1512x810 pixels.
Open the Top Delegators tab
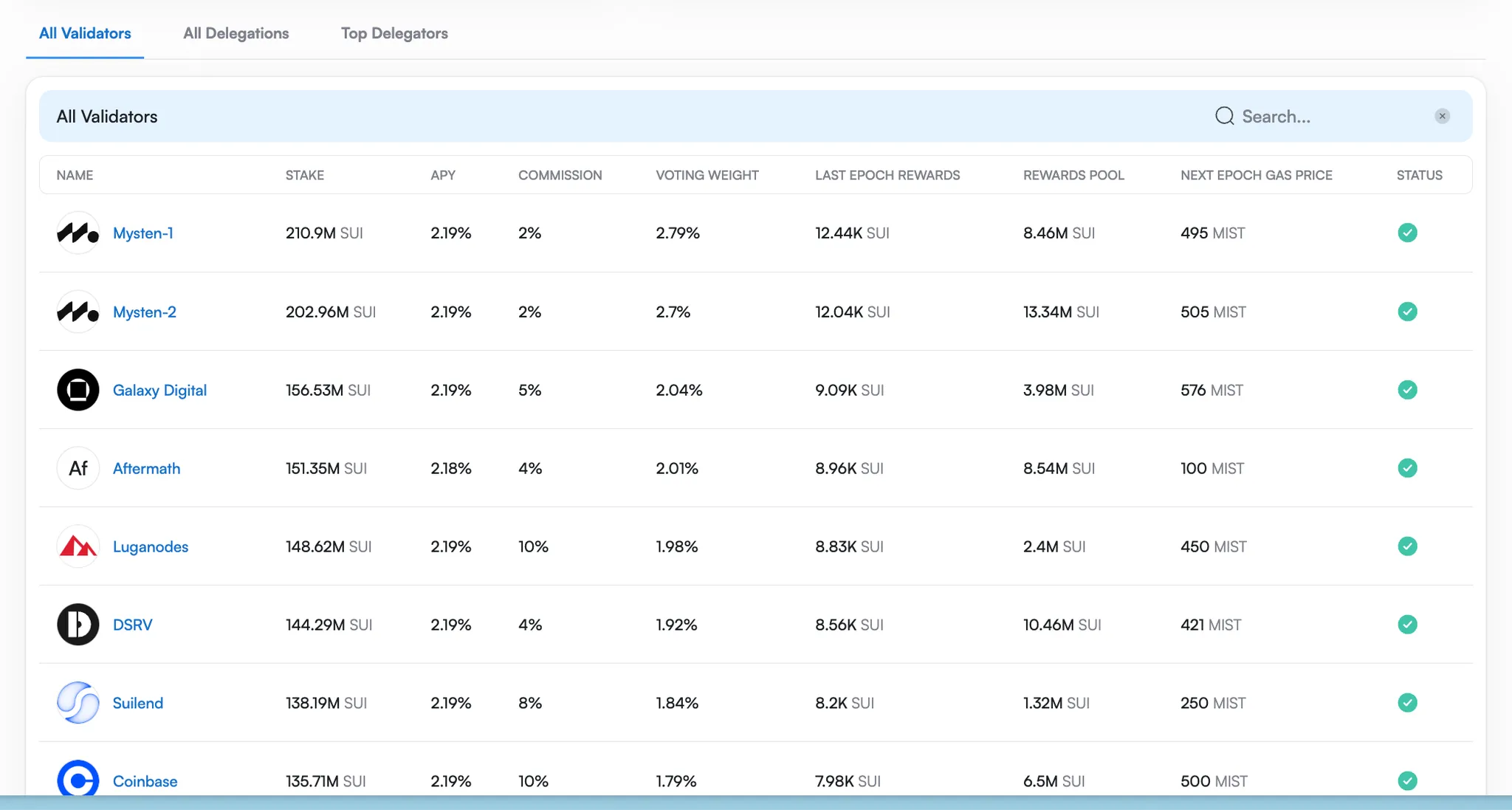pos(394,33)
